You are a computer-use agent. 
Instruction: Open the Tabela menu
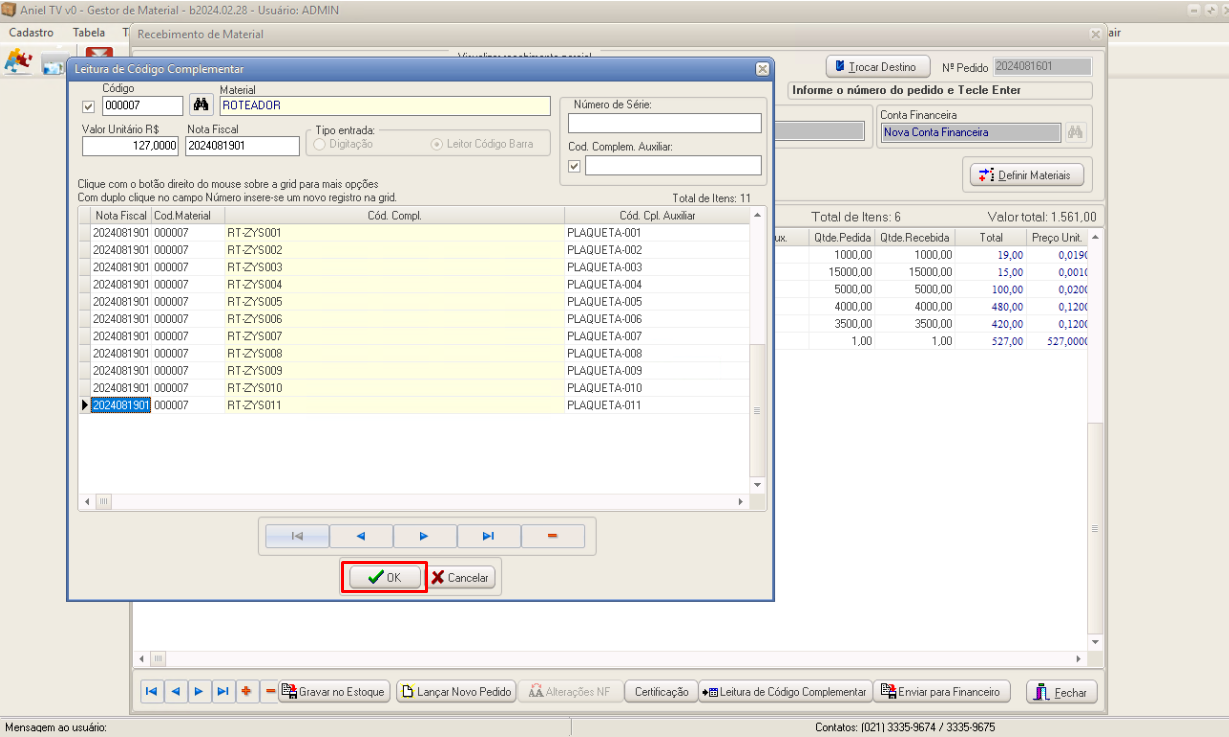tap(89, 32)
